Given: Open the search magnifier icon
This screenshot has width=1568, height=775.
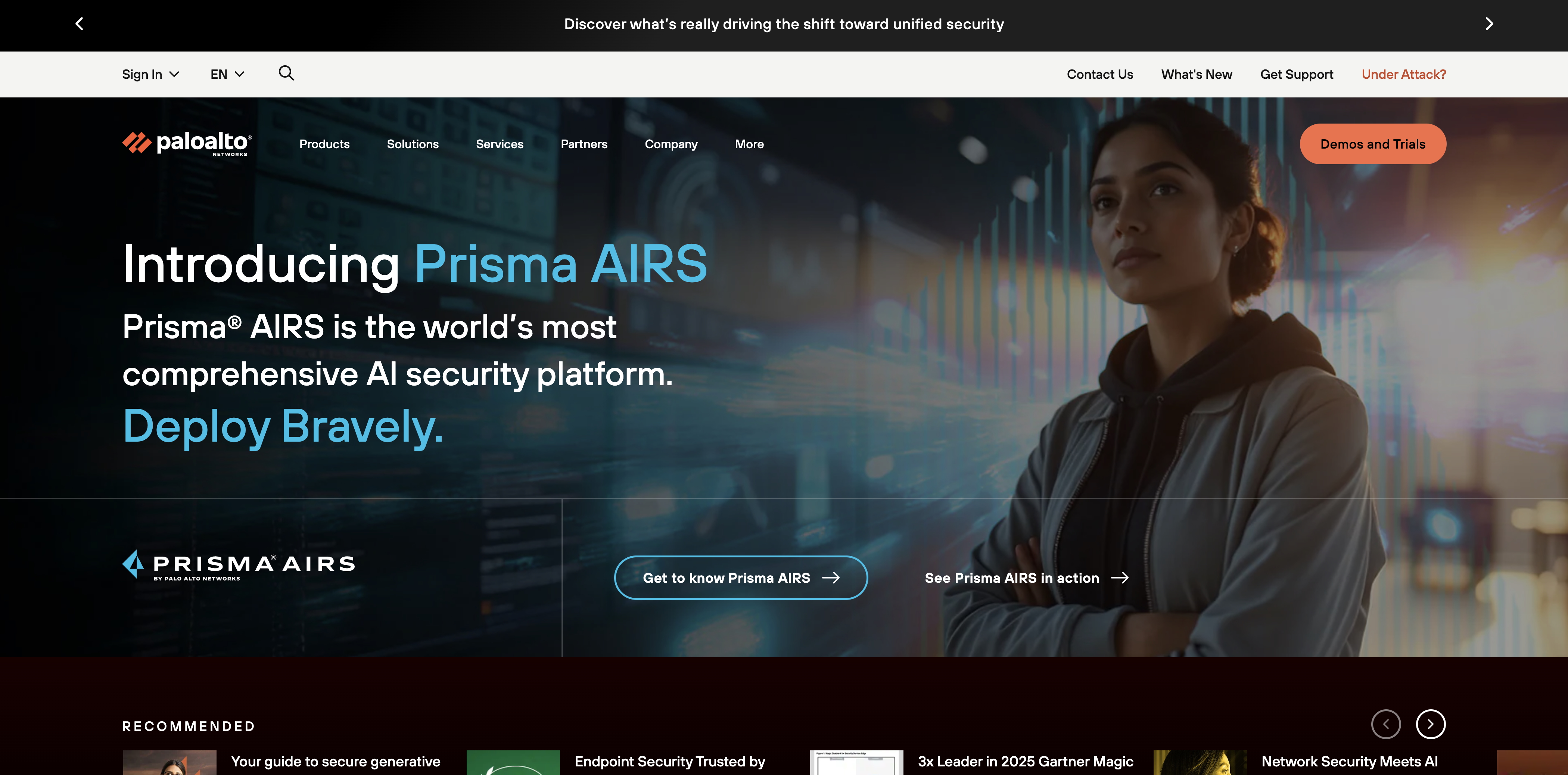Looking at the screenshot, I should 286,73.
